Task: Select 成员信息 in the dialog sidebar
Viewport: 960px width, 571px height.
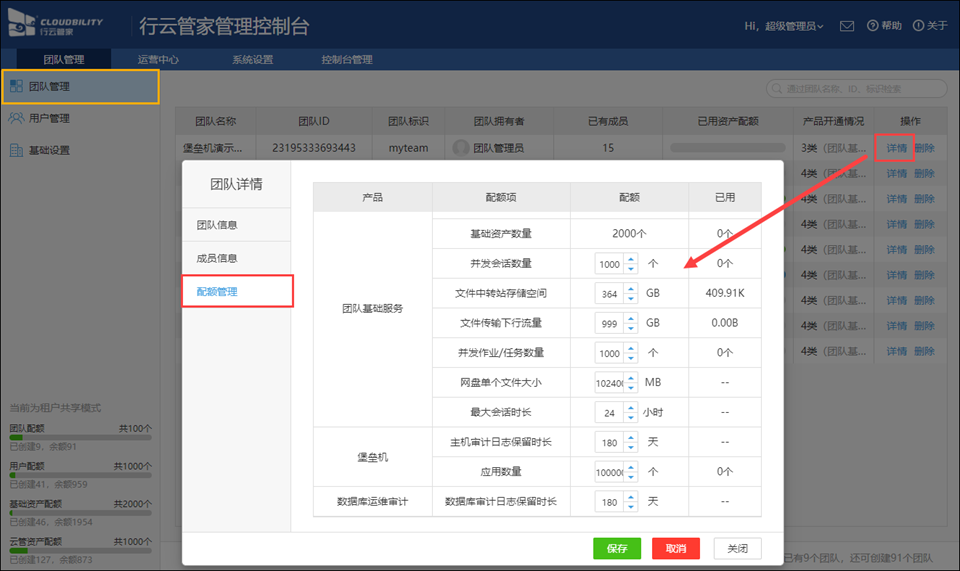Action: (x=217, y=258)
